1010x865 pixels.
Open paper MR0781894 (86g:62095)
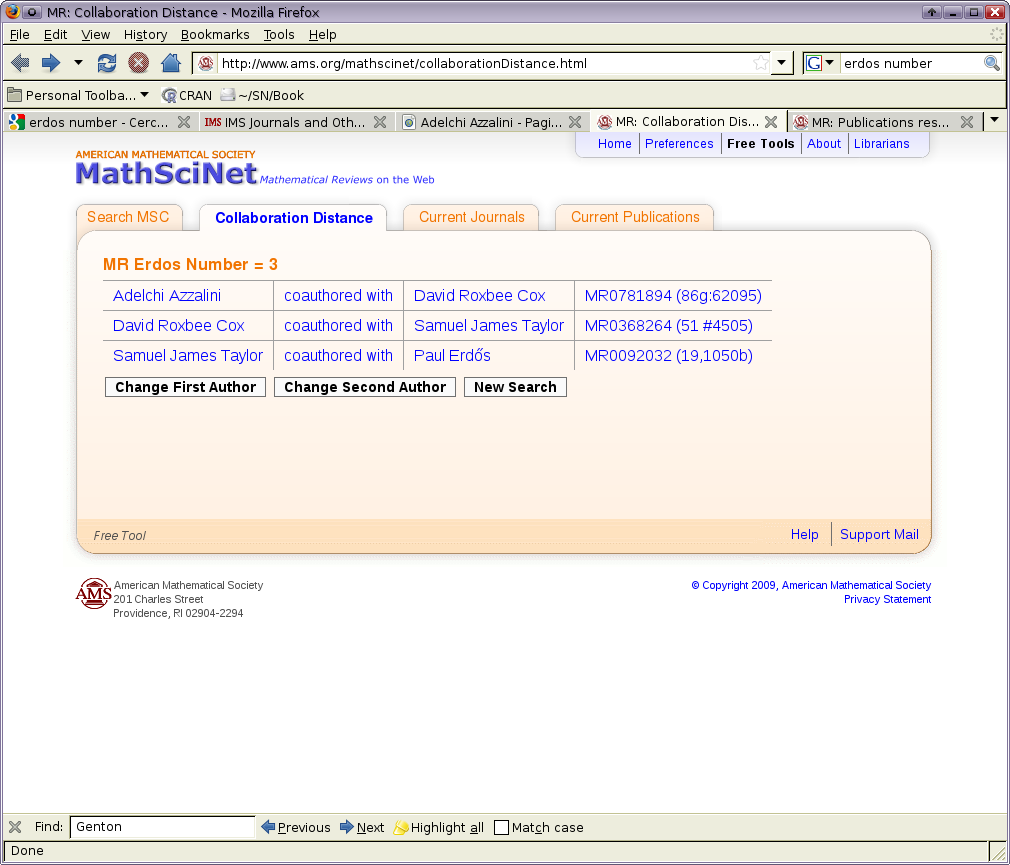tap(673, 296)
